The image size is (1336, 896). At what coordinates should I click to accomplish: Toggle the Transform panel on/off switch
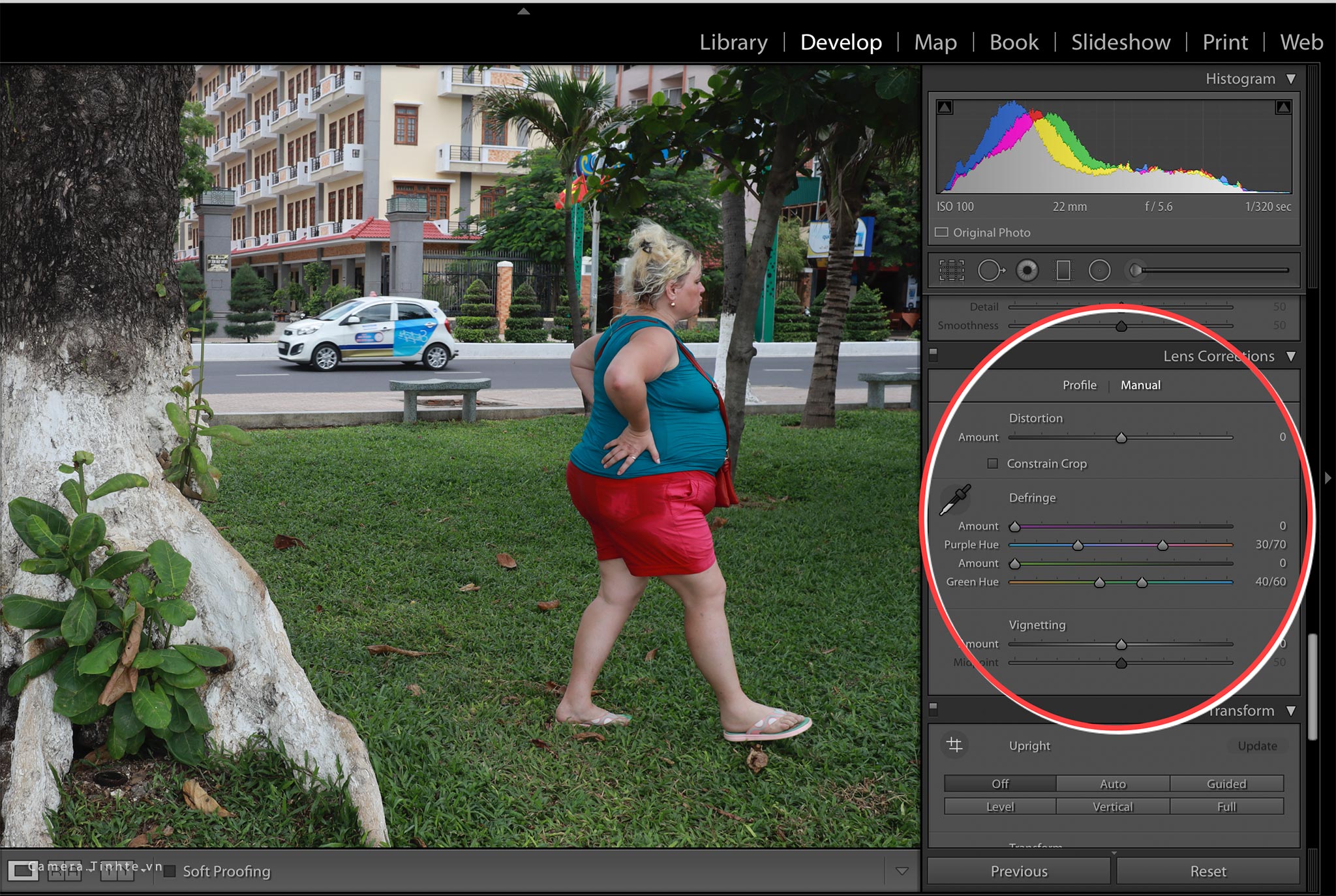coord(933,709)
